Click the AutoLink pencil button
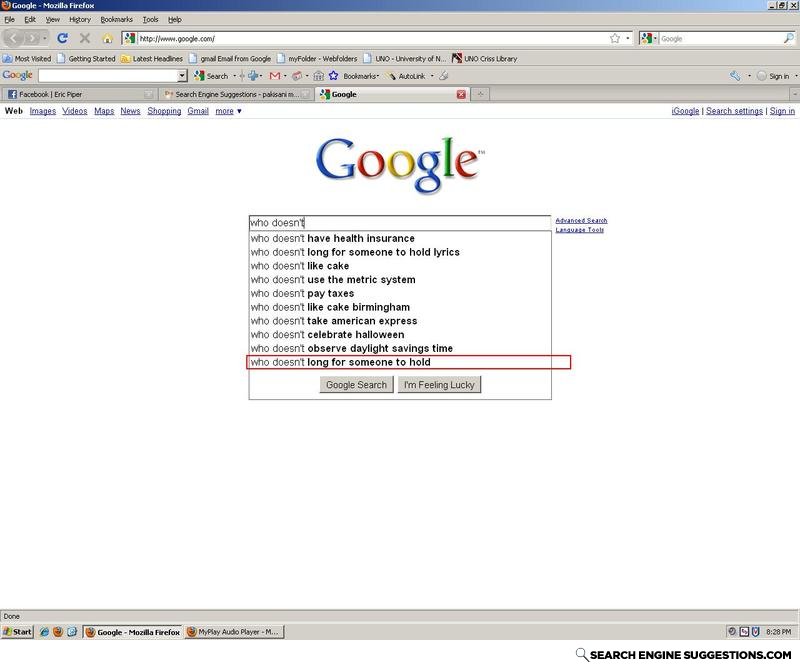This screenshot has width=800, height=666. (406, 76)
